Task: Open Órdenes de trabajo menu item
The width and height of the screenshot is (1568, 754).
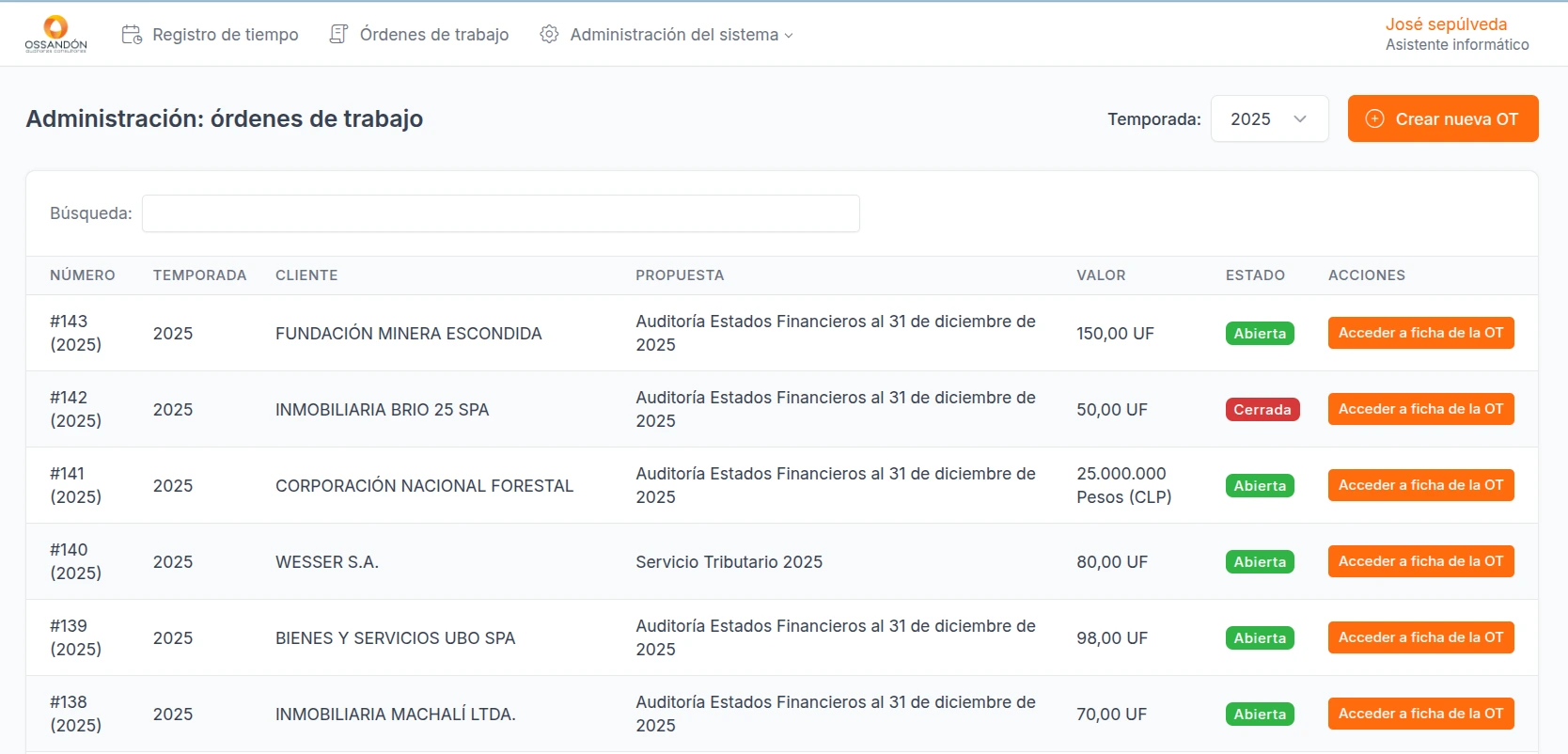Action: click(x=419, y=35)
